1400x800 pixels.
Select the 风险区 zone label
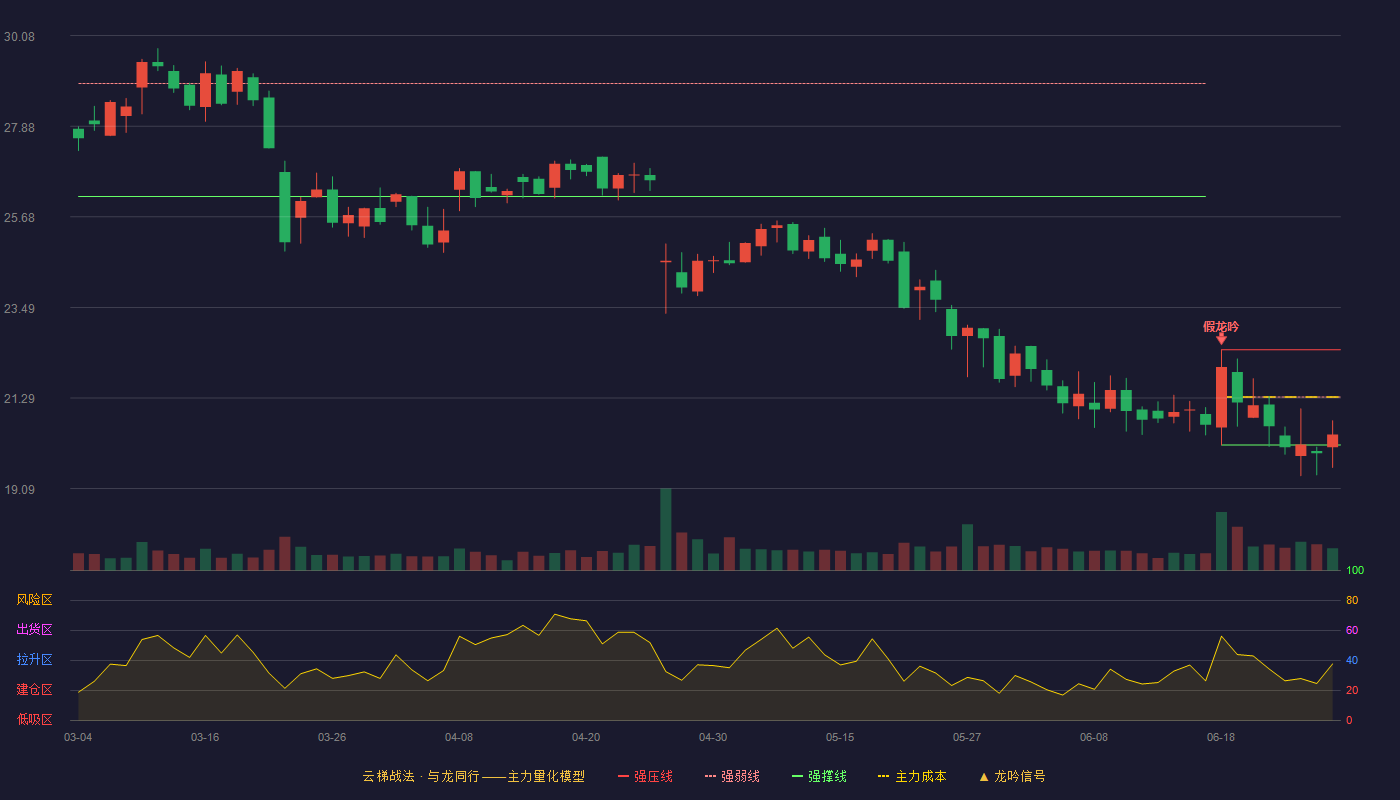pos(34,600)
